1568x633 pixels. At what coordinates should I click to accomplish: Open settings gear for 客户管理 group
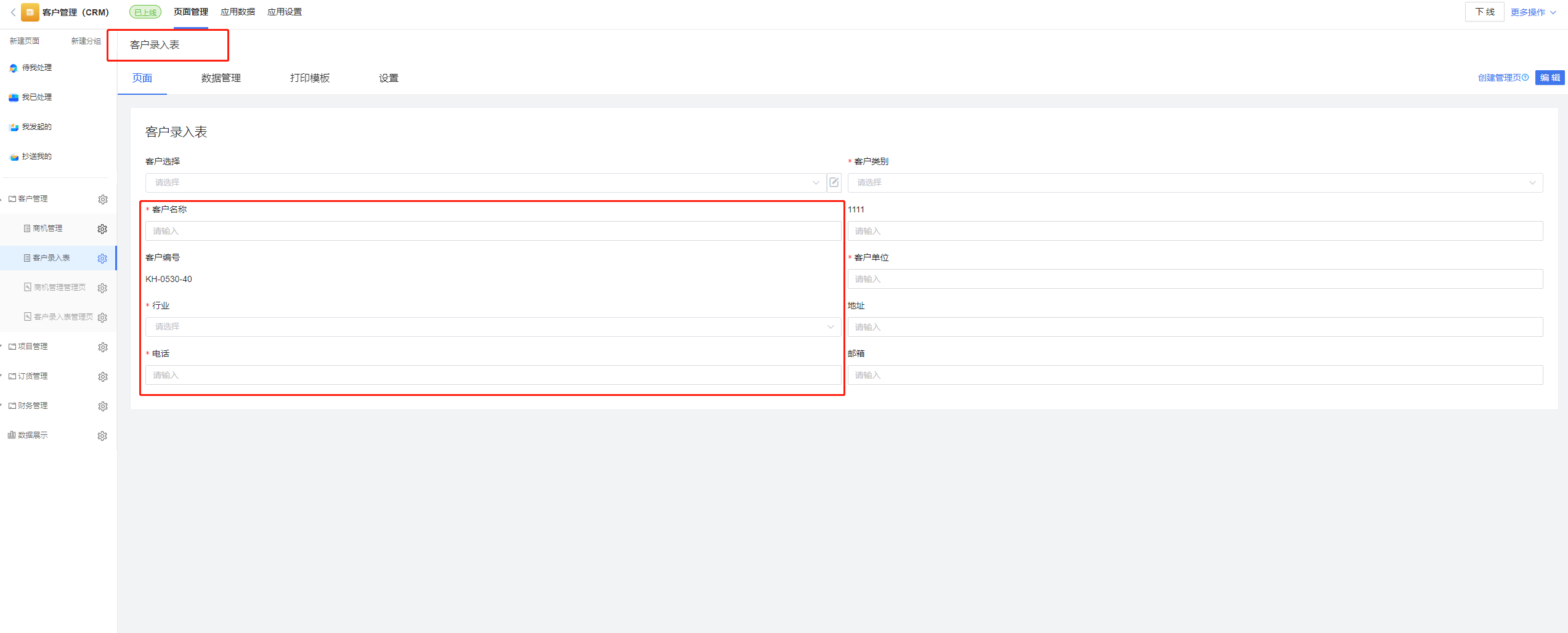point(103,200)
